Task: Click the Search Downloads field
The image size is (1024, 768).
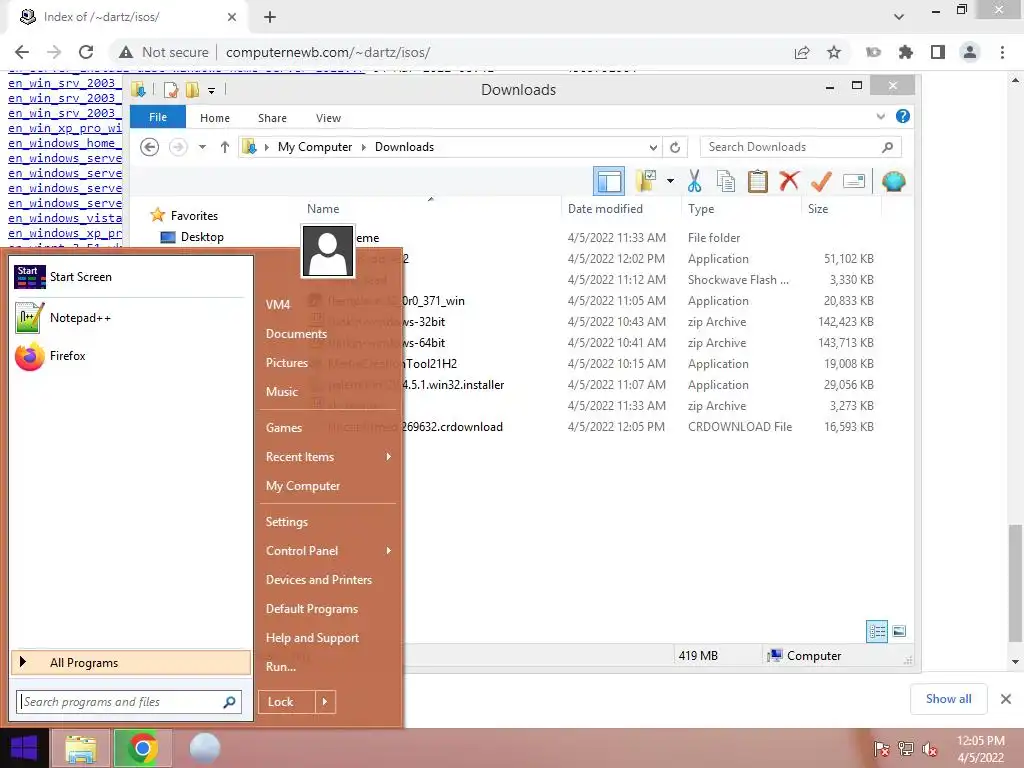Action: 800,147
